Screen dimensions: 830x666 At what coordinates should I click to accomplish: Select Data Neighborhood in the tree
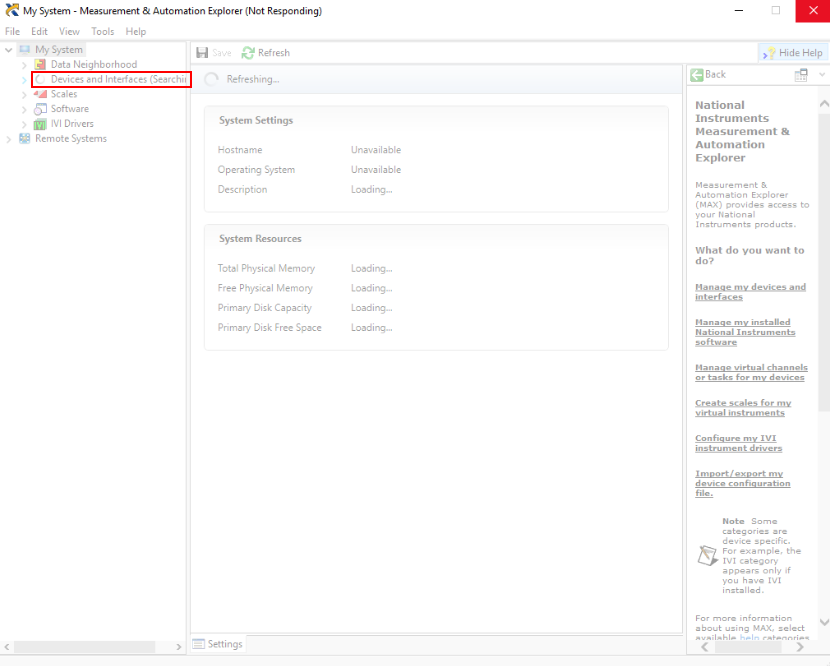pyautogui.click(x=94, y=65)
